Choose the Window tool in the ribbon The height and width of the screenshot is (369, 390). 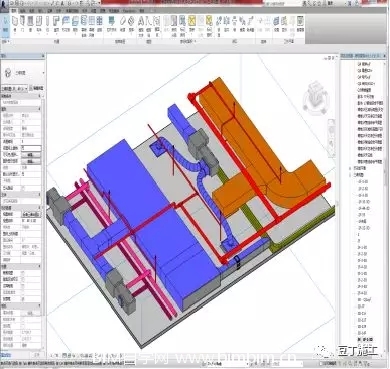point(30,24)
